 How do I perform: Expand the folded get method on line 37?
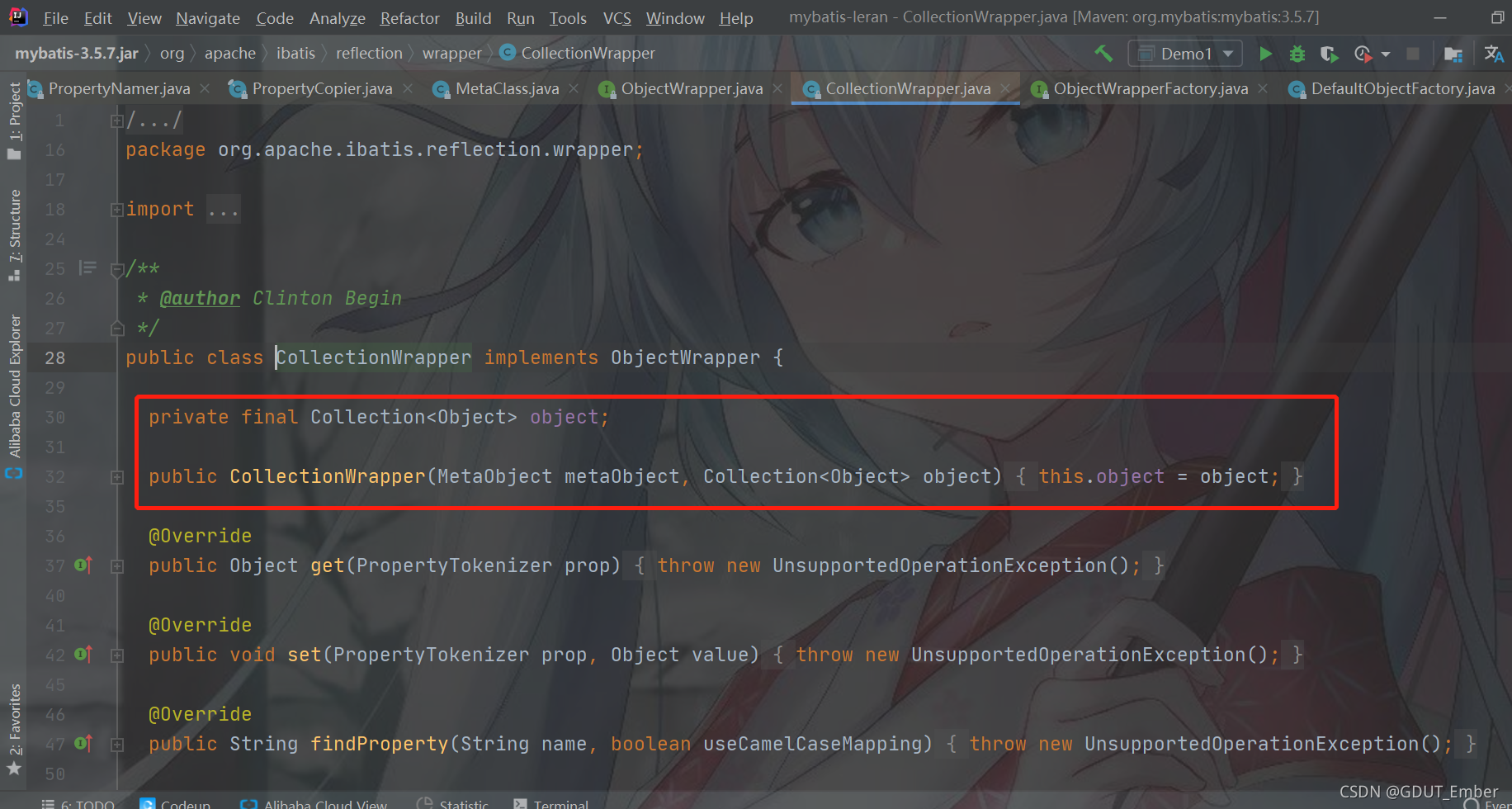click(x=116, y=566)
